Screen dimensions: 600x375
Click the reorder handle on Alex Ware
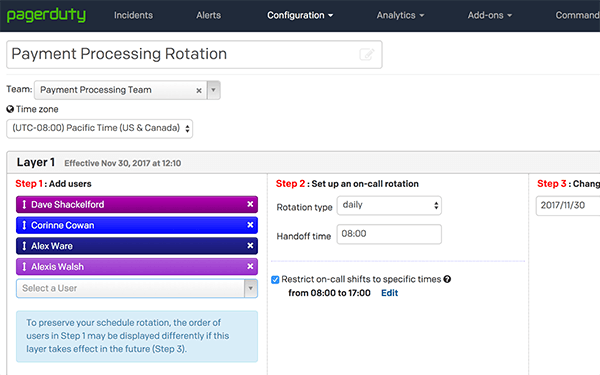(x=24, y=246)
